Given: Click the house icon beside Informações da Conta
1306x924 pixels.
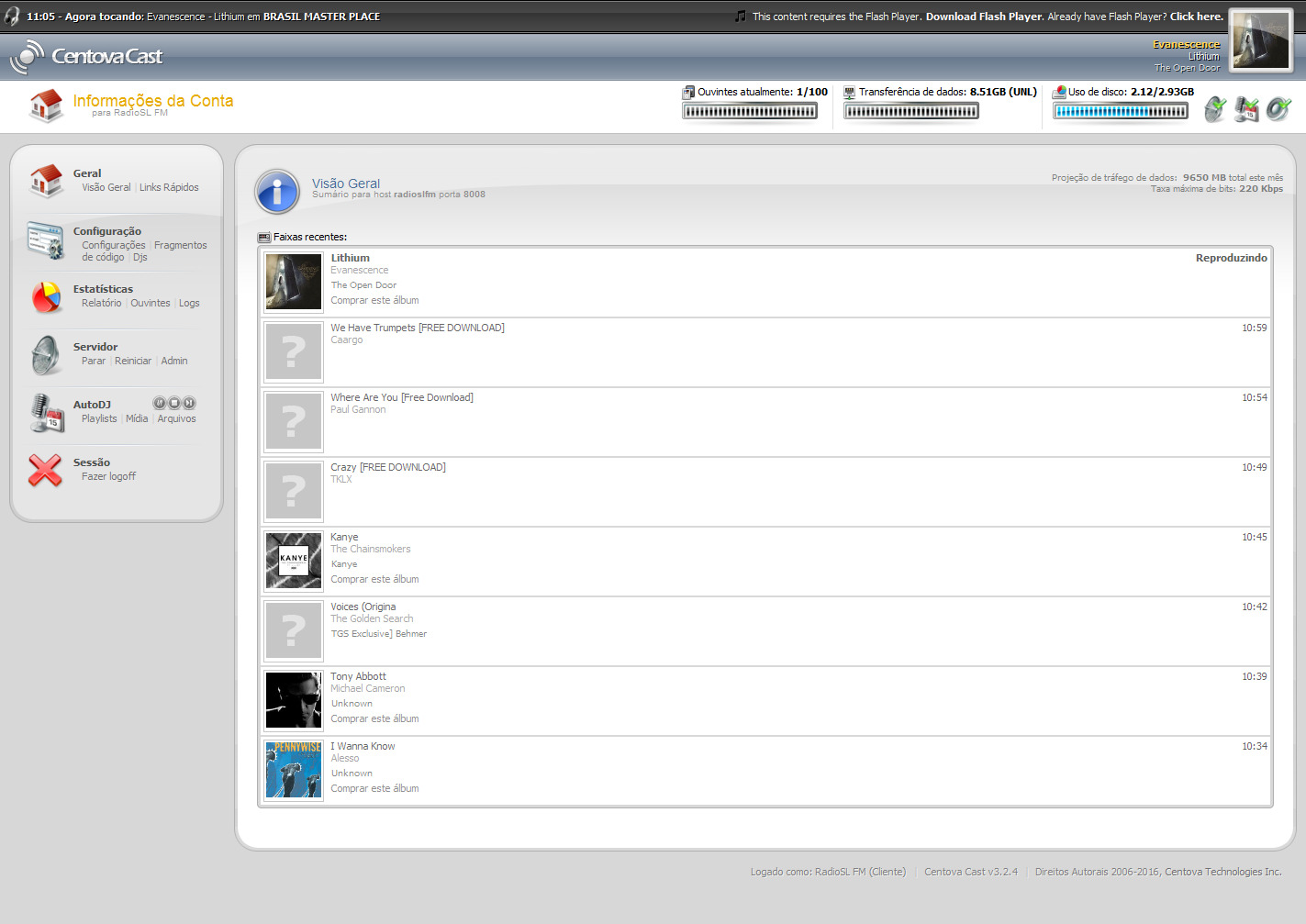Looking at the screenshot, I should click(x=46, y=106).
